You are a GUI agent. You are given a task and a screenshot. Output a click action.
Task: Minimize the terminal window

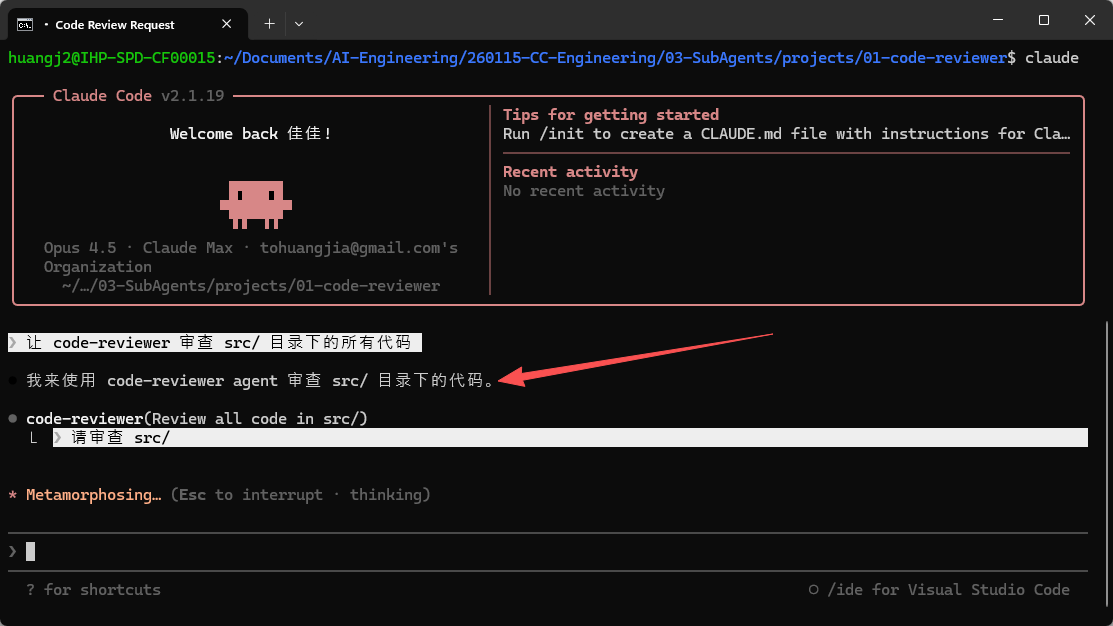coord(997,20)
